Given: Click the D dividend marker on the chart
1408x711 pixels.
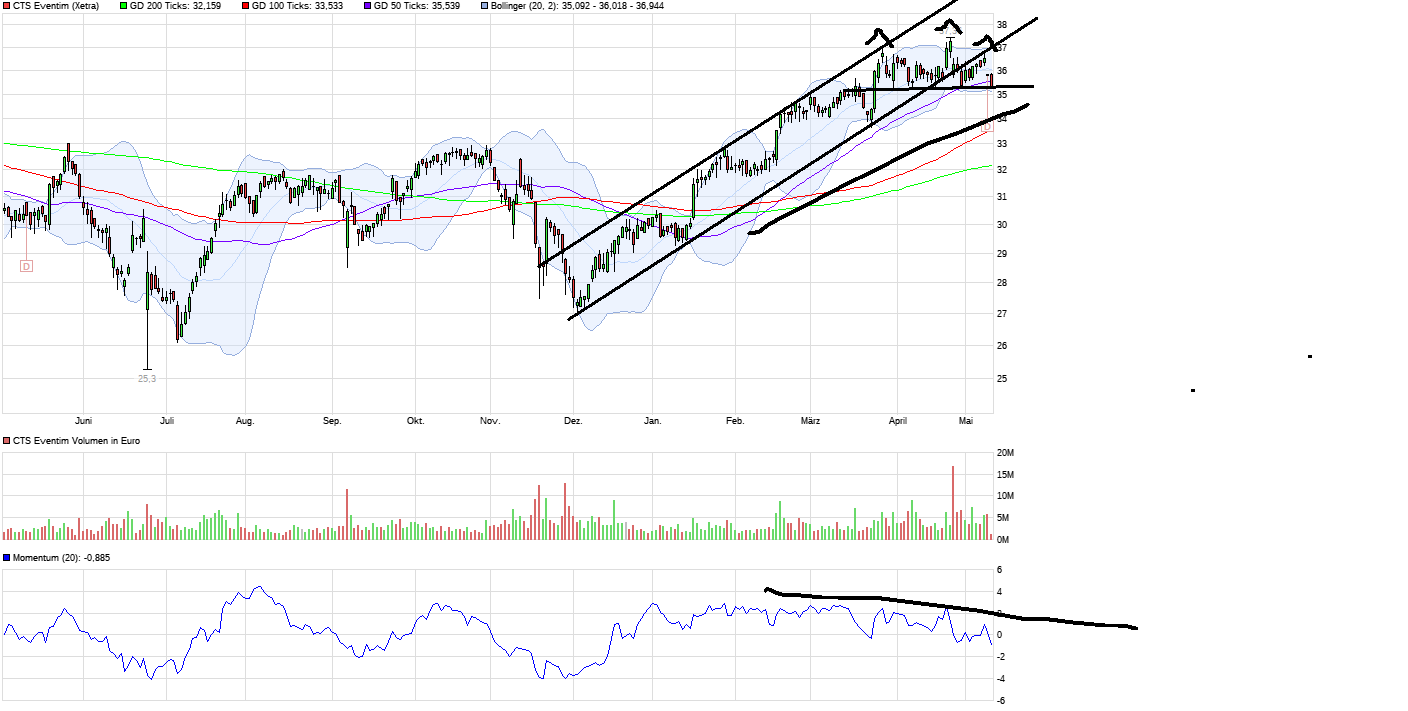Looking at the screenshot, I should click(x=24, y=266).
